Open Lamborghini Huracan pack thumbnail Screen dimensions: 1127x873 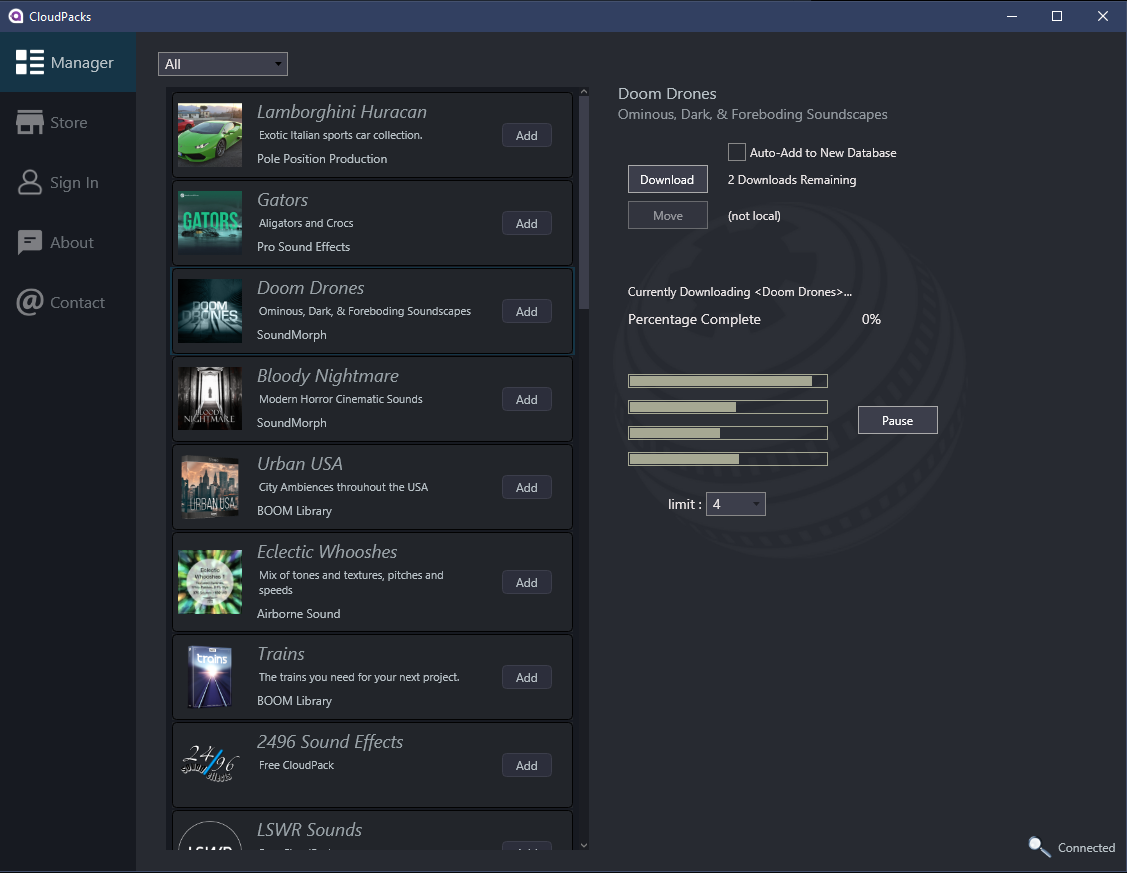[x=210, y=135]
